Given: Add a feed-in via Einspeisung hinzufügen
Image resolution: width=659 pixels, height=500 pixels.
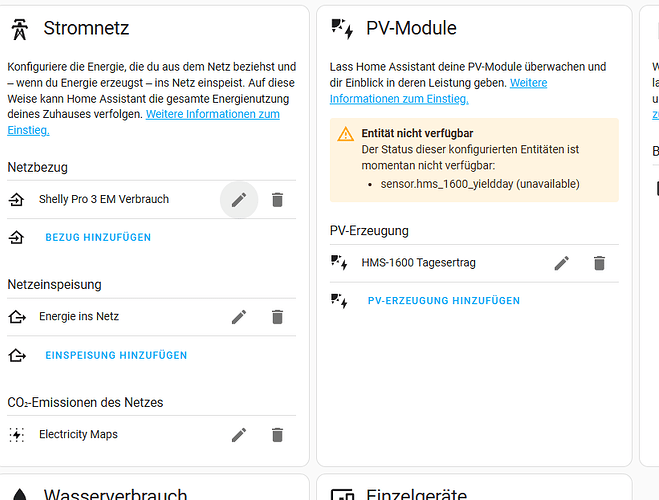Looking at the screenshot, I should [x=116, y=355].
